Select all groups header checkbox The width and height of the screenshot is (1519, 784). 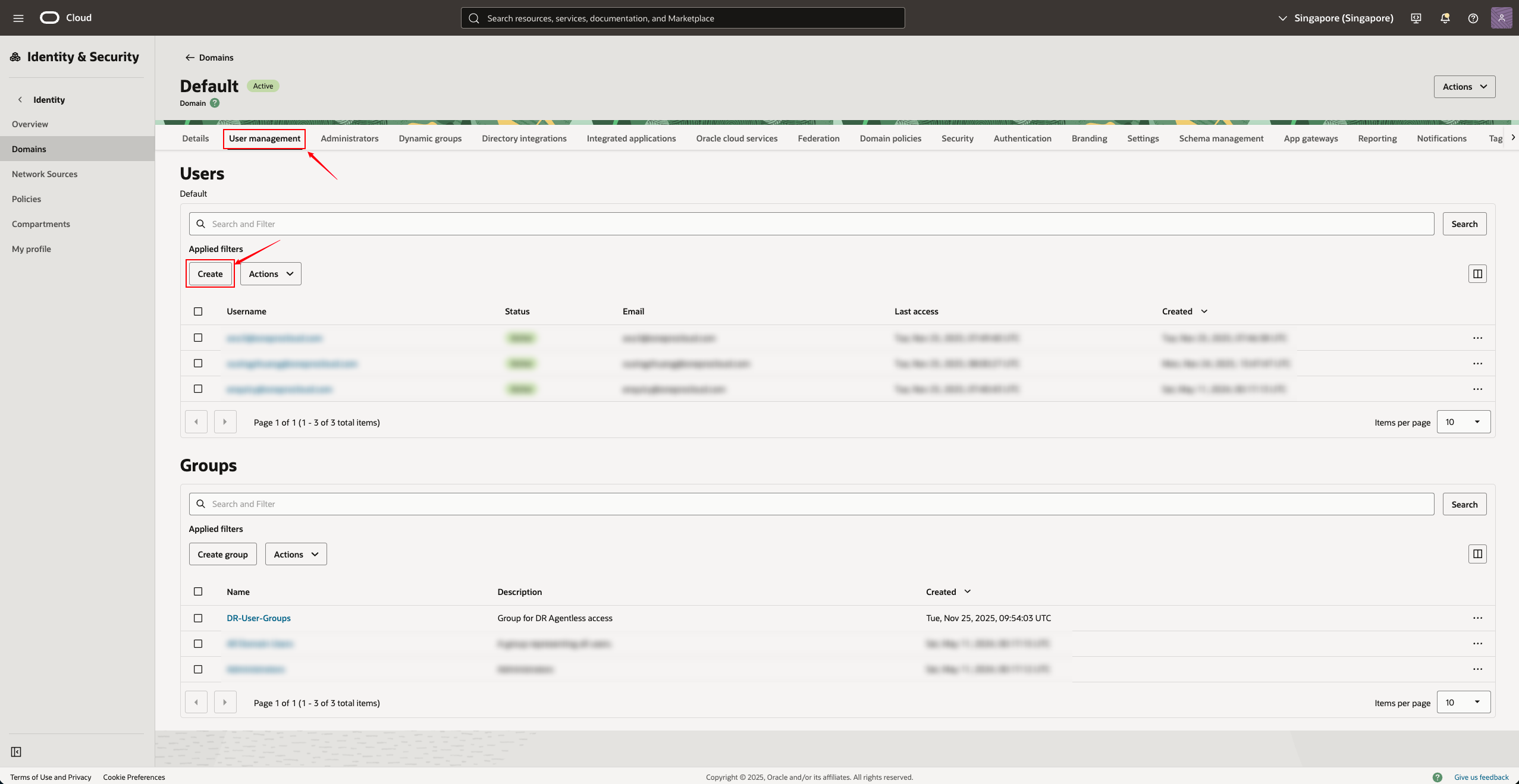point(198,591)
